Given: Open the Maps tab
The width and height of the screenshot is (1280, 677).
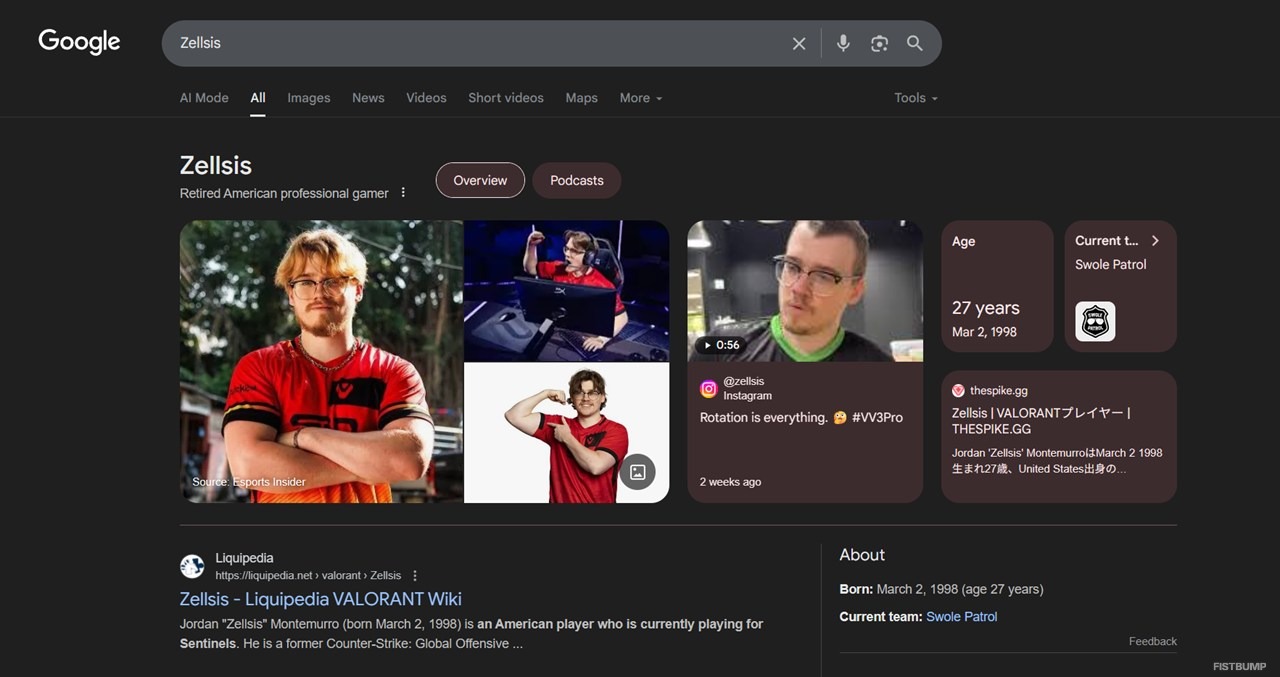Looking at the screenshot, I should (x=581, y=98).
